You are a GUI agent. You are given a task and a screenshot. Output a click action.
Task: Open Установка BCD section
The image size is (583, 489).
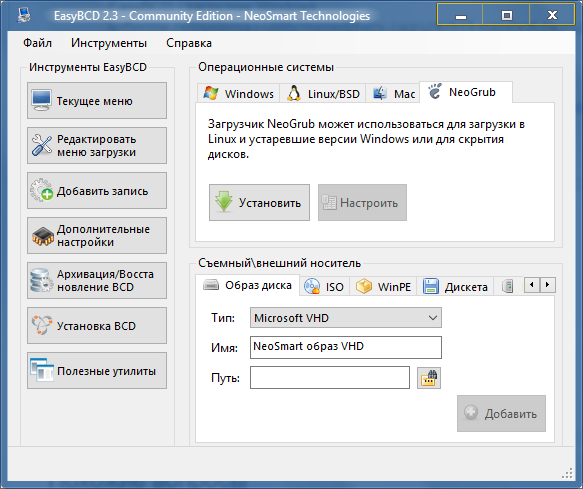click(x=97, y=326)
